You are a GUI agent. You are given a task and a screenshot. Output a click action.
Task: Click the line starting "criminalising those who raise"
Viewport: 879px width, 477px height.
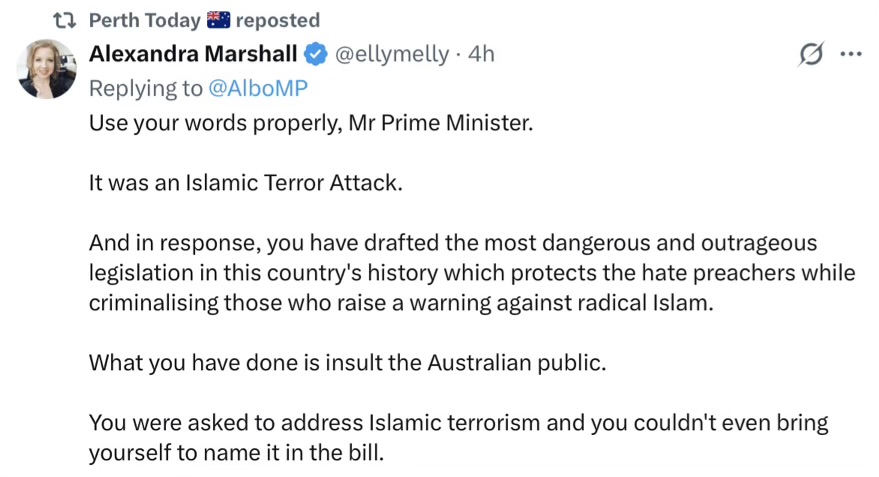402,304
